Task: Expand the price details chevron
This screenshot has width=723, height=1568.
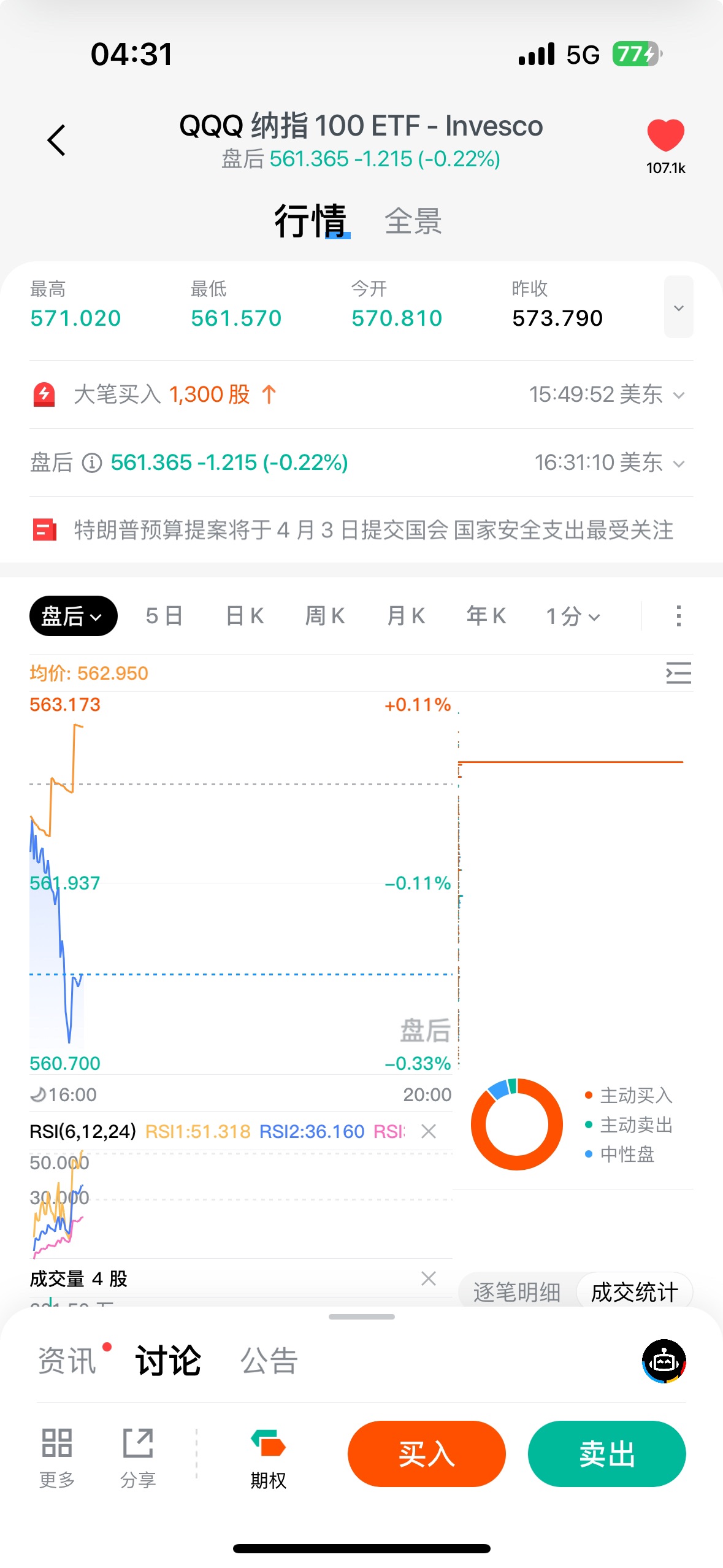Action: click(678, 307)
